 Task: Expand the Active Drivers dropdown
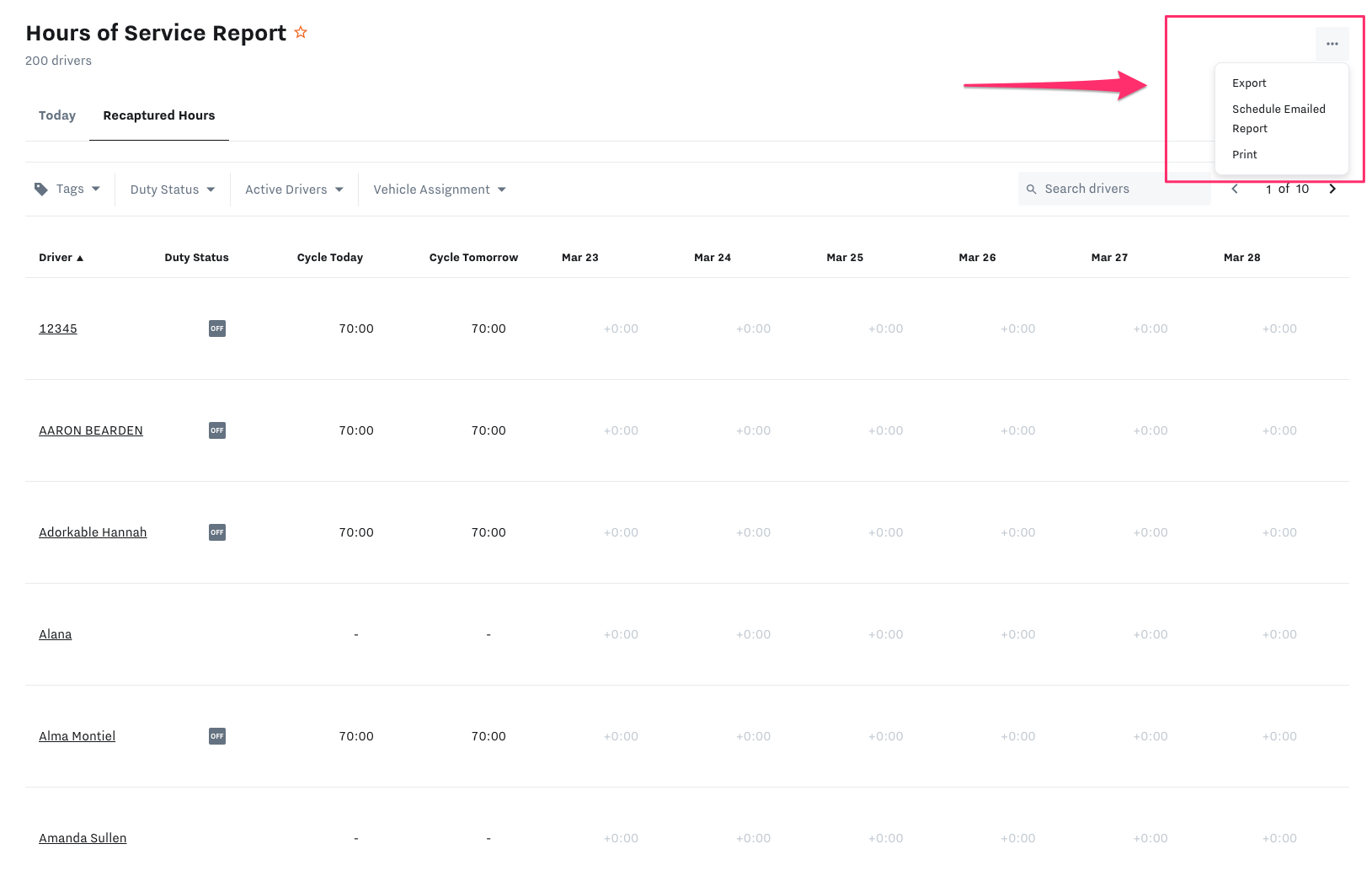(294, 190)
